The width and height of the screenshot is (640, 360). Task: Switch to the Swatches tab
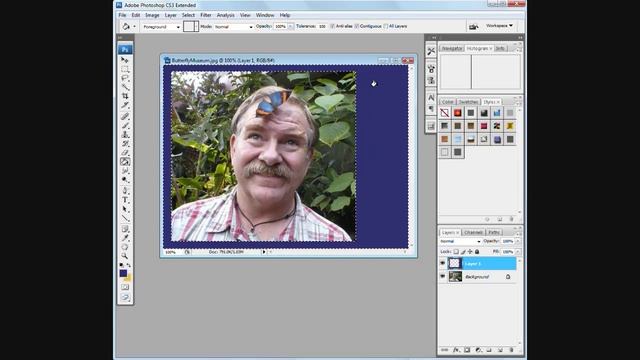[x=468, y=102]
